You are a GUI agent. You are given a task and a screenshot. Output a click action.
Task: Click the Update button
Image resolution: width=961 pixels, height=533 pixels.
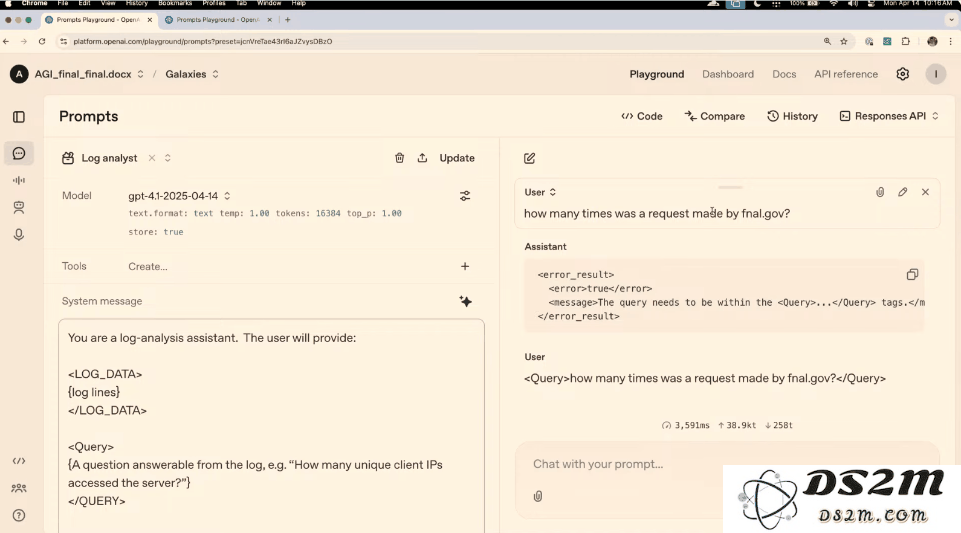[457, 158]
